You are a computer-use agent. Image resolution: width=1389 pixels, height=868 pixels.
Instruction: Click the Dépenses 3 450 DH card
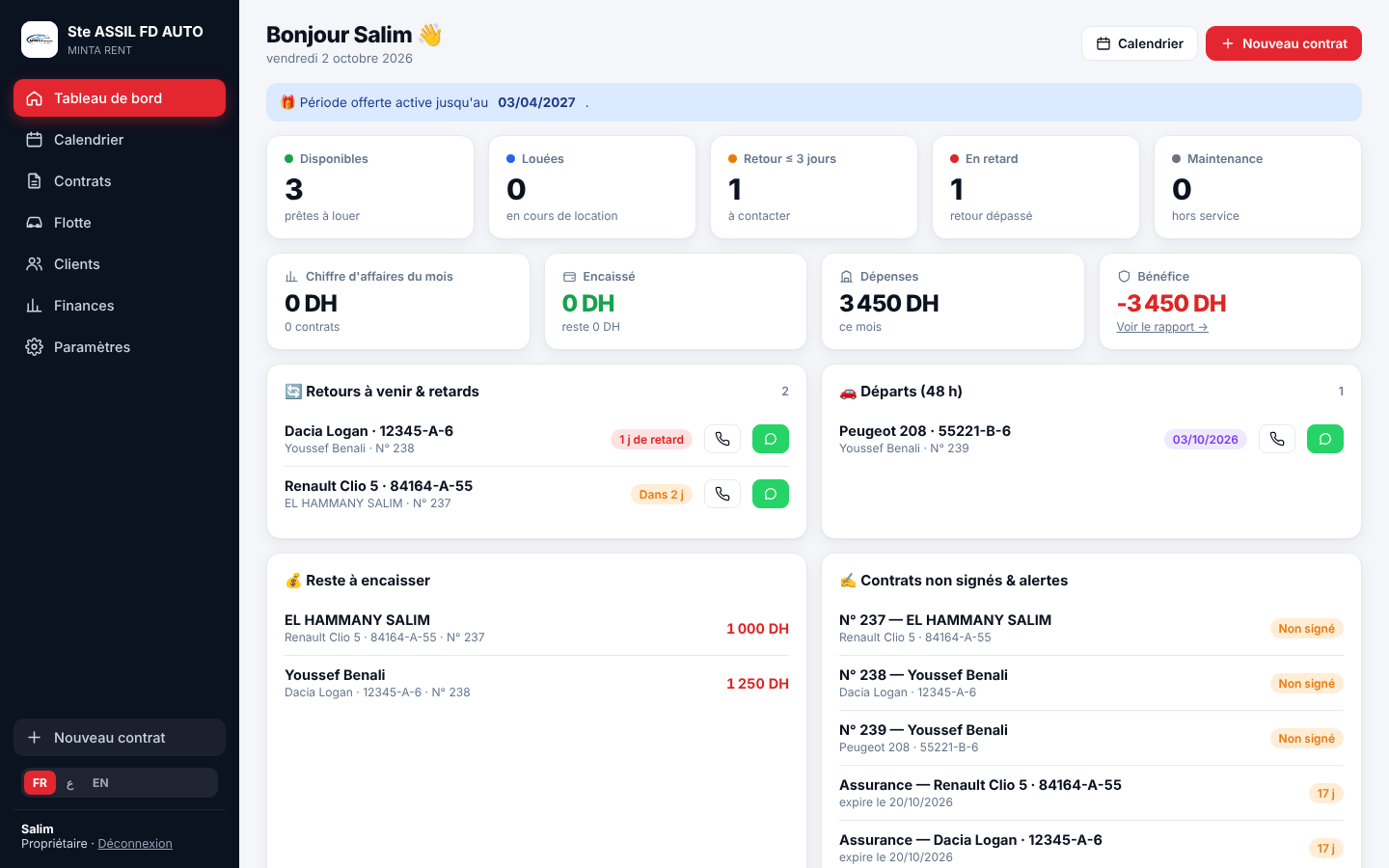(x=953, y=302)
